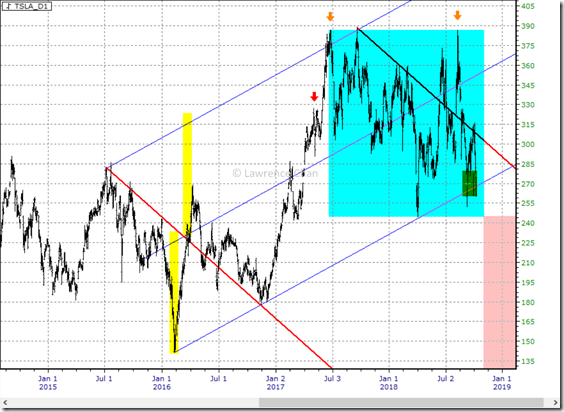Click the Jan 1 2018 date label

389,383
